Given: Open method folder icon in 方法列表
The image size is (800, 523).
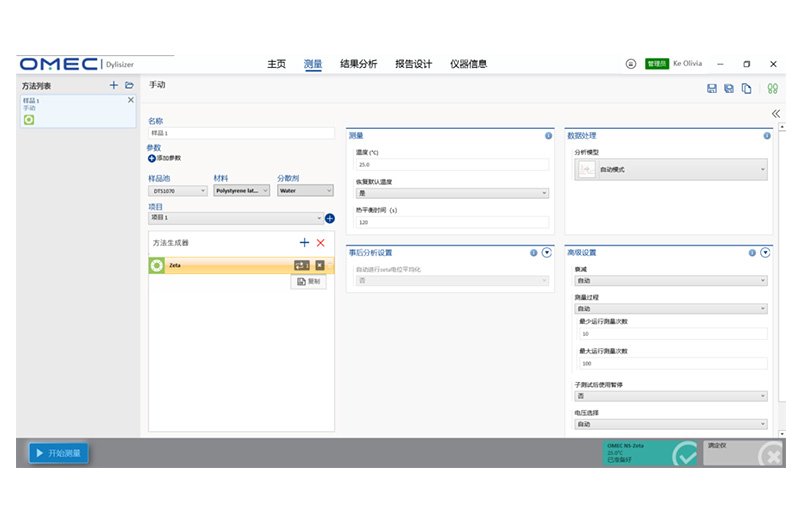Looking at the screenshot, I should pyautogui.click(x=129, y=86).
